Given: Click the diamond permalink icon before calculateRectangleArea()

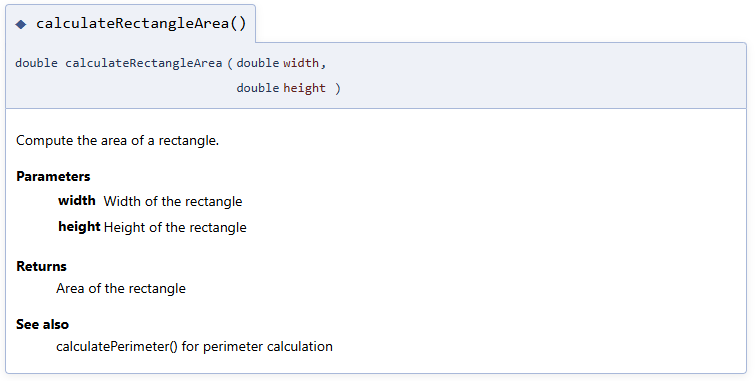Looking at the screenshot, I should tap(21, 24).
